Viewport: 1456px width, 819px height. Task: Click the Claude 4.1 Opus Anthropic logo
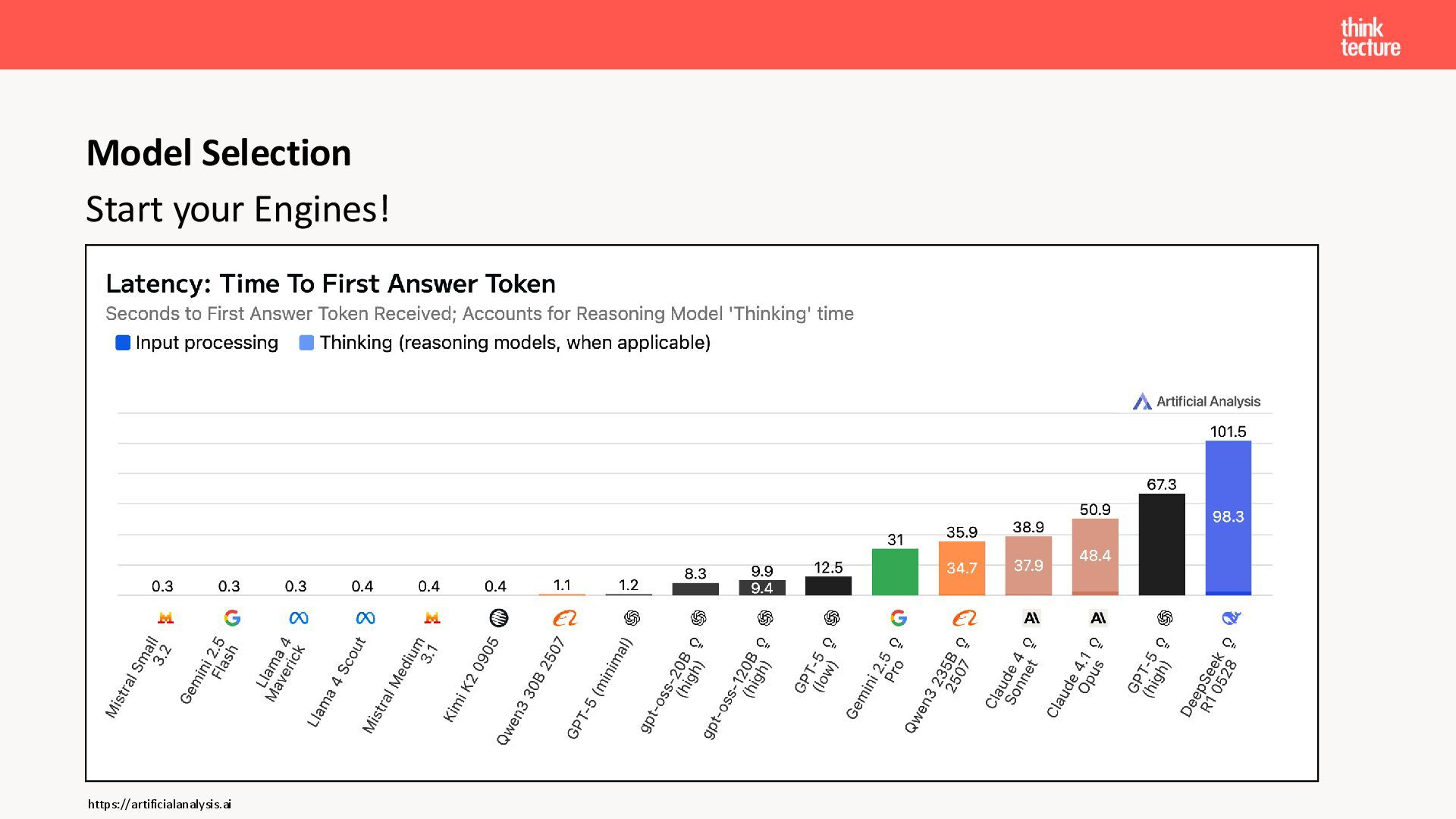click(1097, 618)
